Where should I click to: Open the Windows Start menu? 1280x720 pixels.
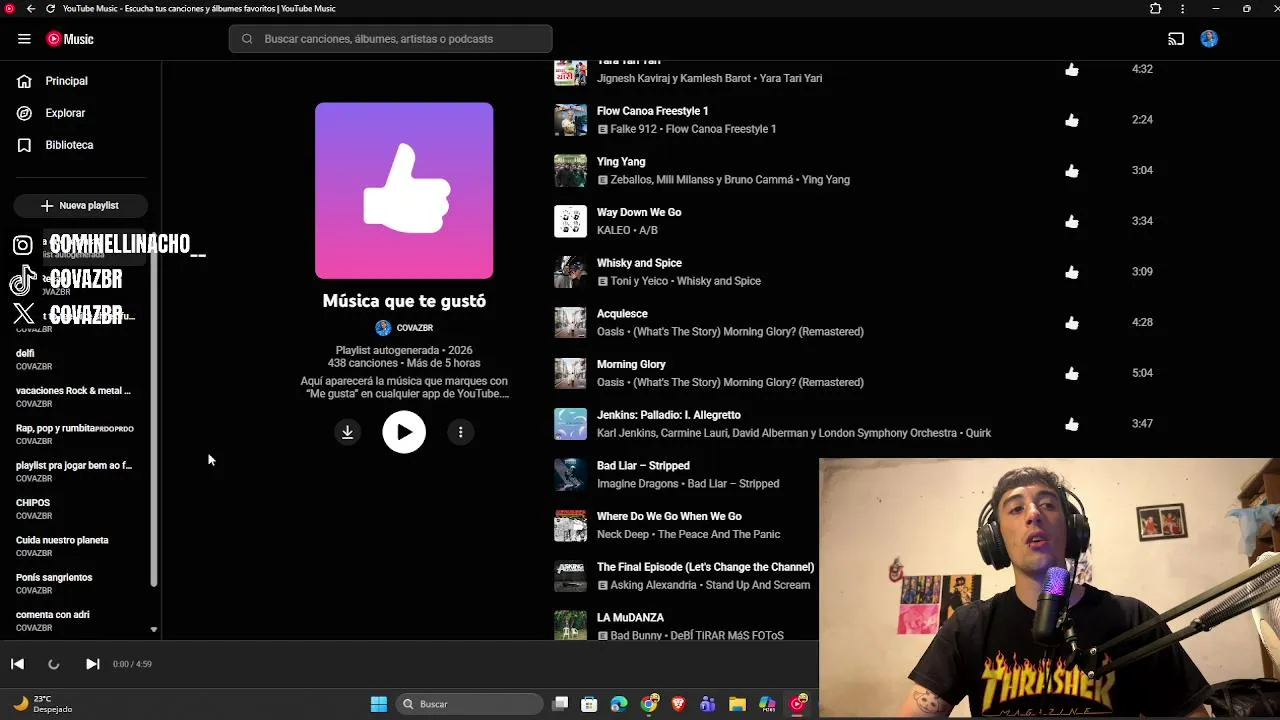pyautogui.click(x=378, y=704)
